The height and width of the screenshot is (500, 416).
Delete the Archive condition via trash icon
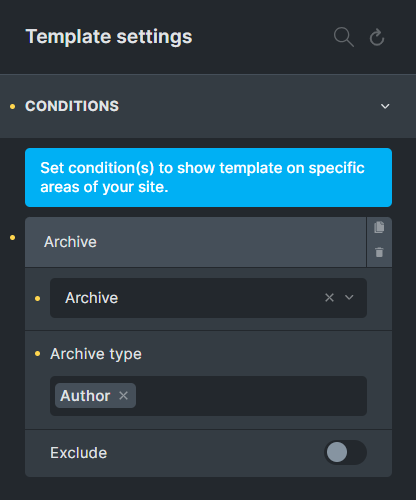coord(379,252)
